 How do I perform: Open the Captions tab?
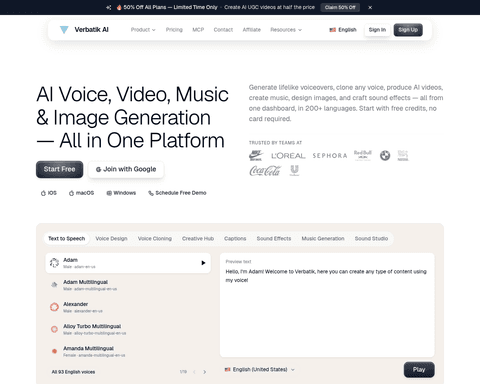tap(235, 239)
